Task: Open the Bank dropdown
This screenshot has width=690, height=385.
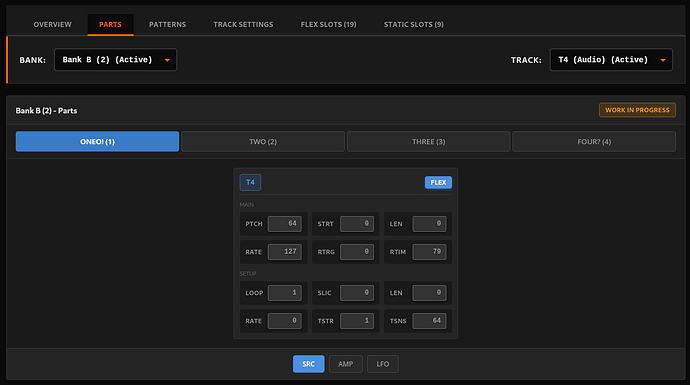Action: point(115,60)
